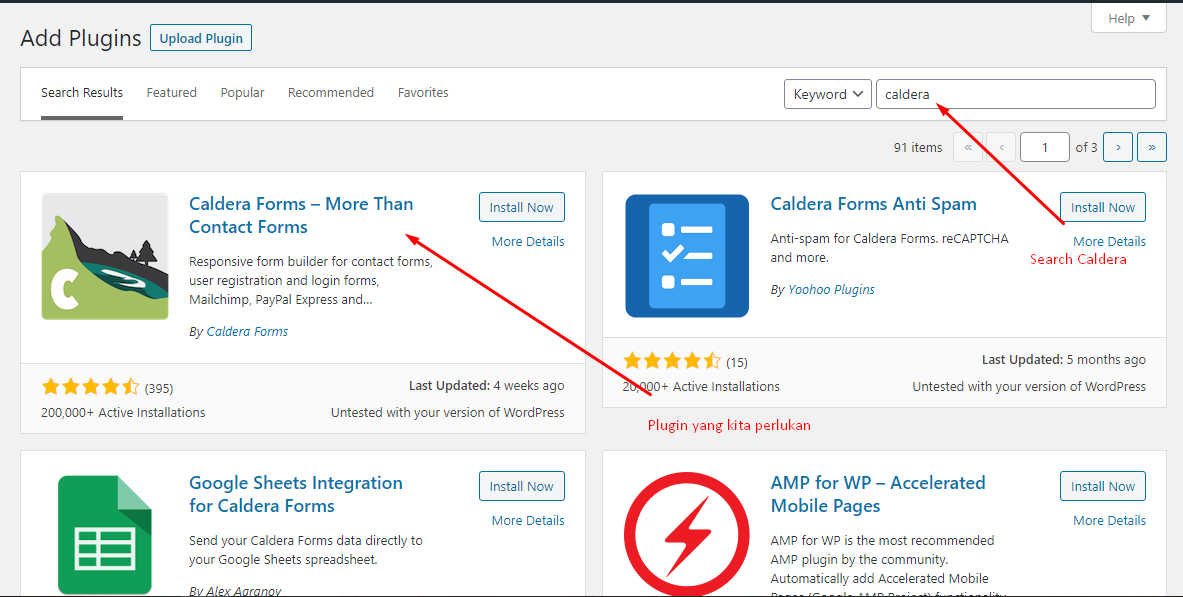Image resolution: width=1183 pixels, height=597 pixels.
Task: Open the Alex Agranov author link
Action: [243, 590]
